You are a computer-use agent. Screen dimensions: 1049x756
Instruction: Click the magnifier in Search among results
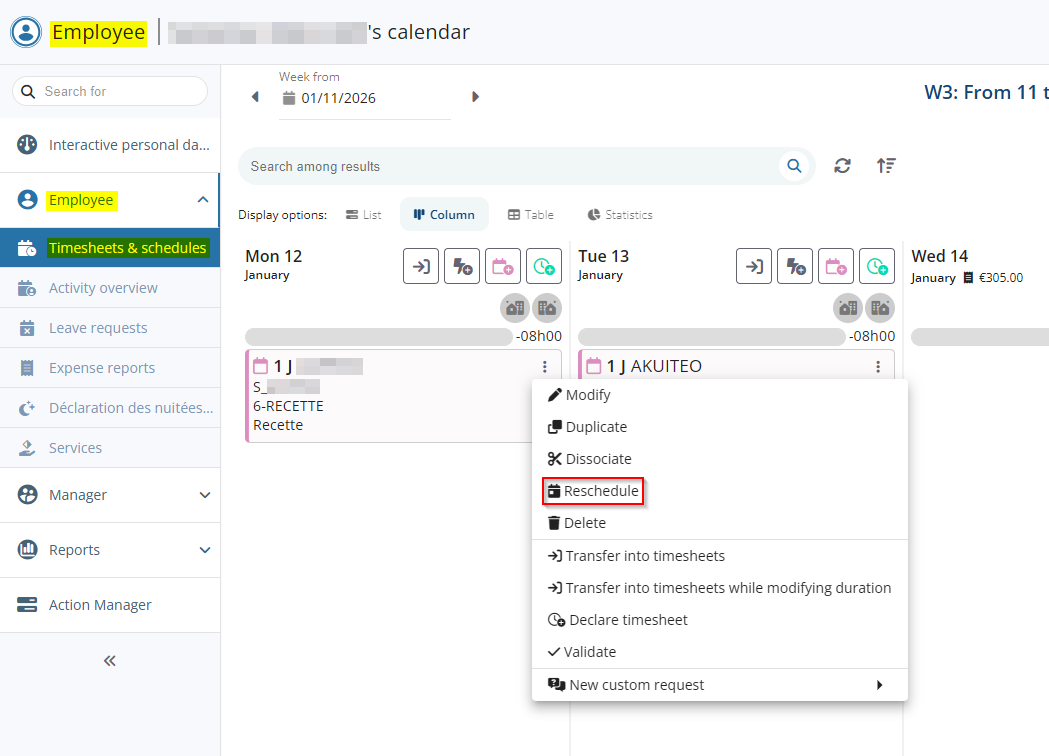(794, 166)
